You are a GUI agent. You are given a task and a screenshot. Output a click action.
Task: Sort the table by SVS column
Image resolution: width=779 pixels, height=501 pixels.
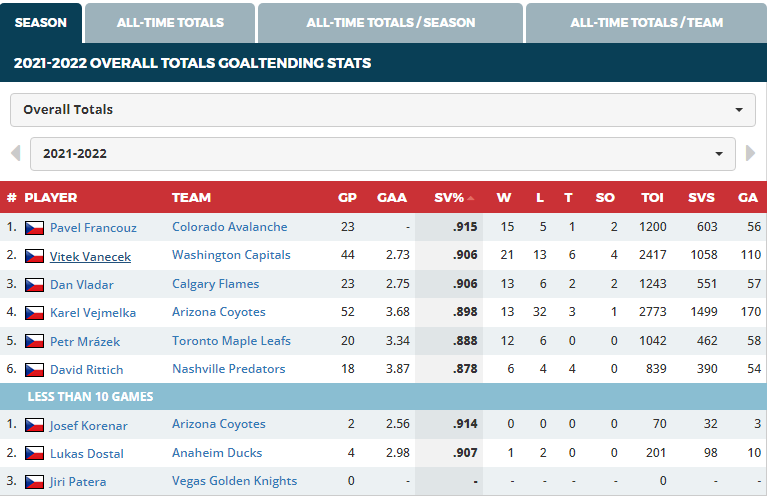[701, 198]
